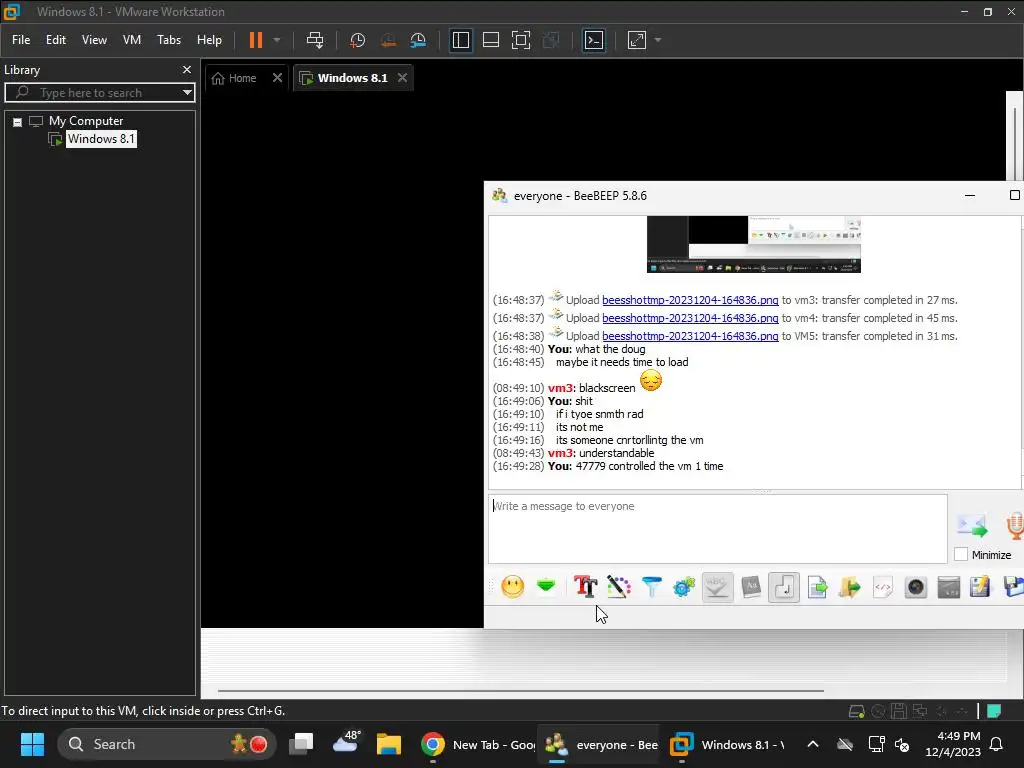
Task: Open the console view terminal icon
Action: pos(594,40)
